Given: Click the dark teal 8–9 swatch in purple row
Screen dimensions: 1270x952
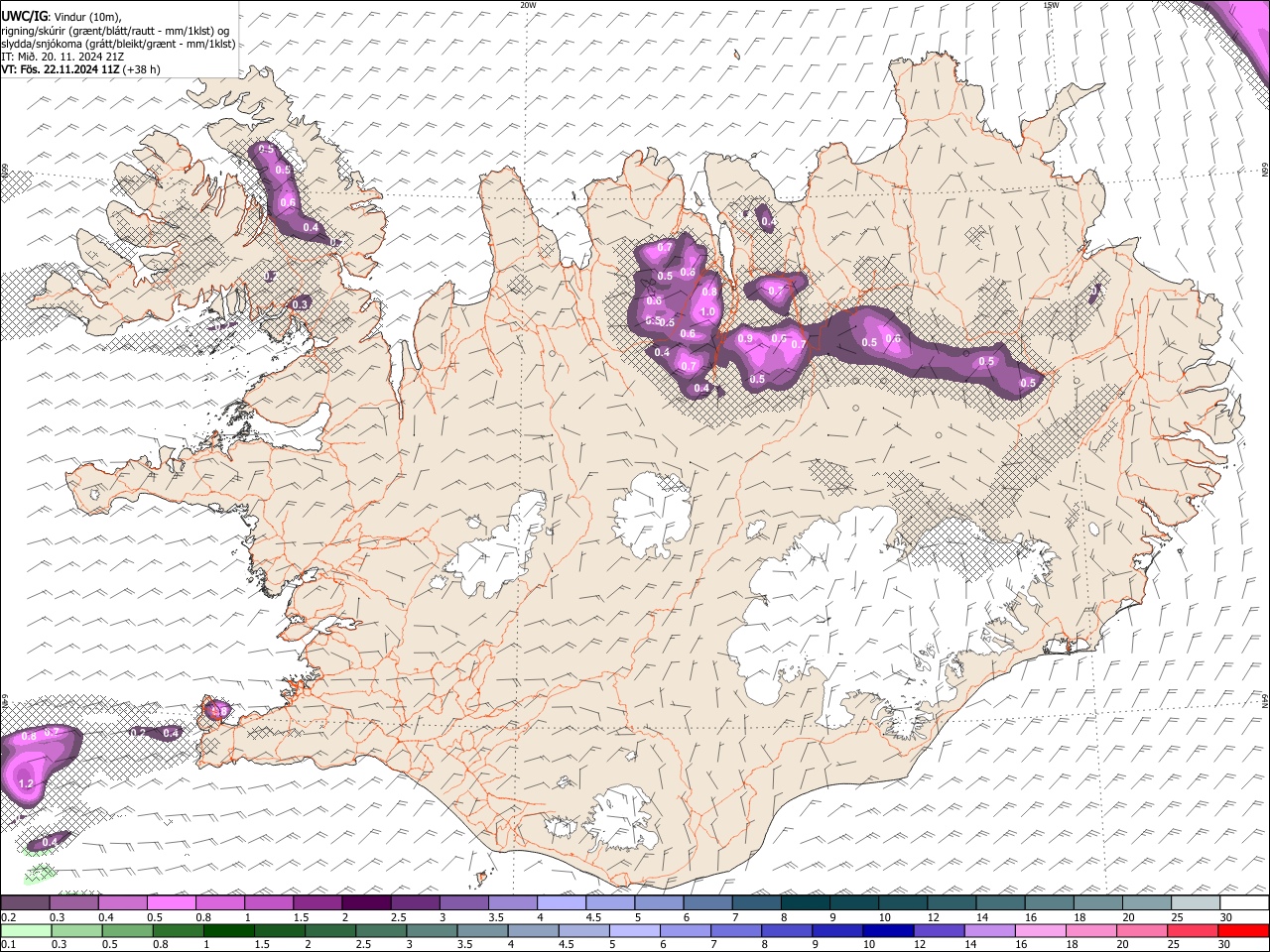Looking at the screenshot, I should click(805, 903).
